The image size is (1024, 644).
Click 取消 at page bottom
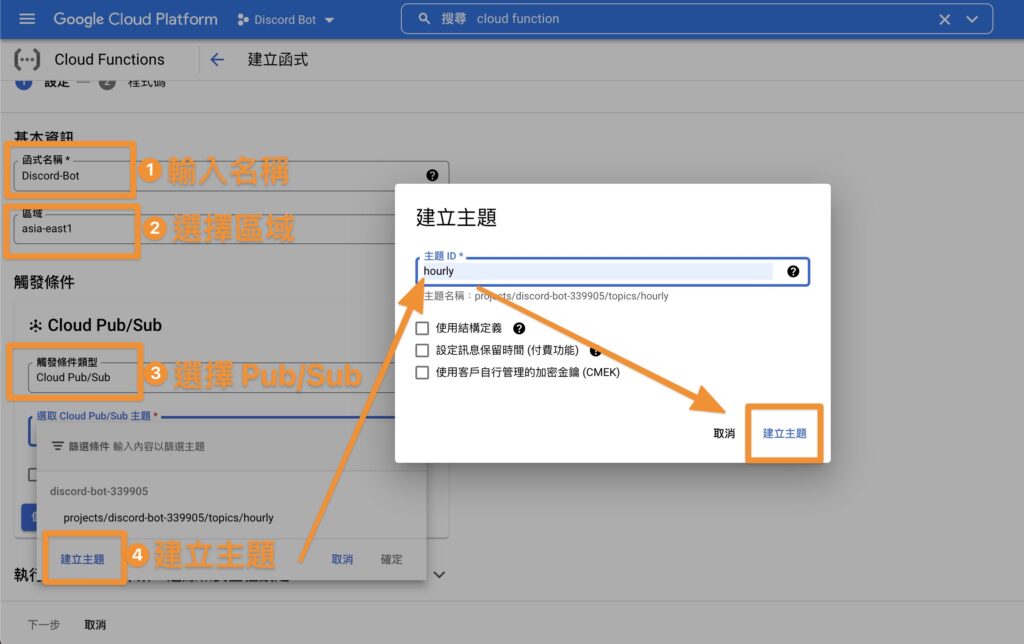[x=95, y=624]
